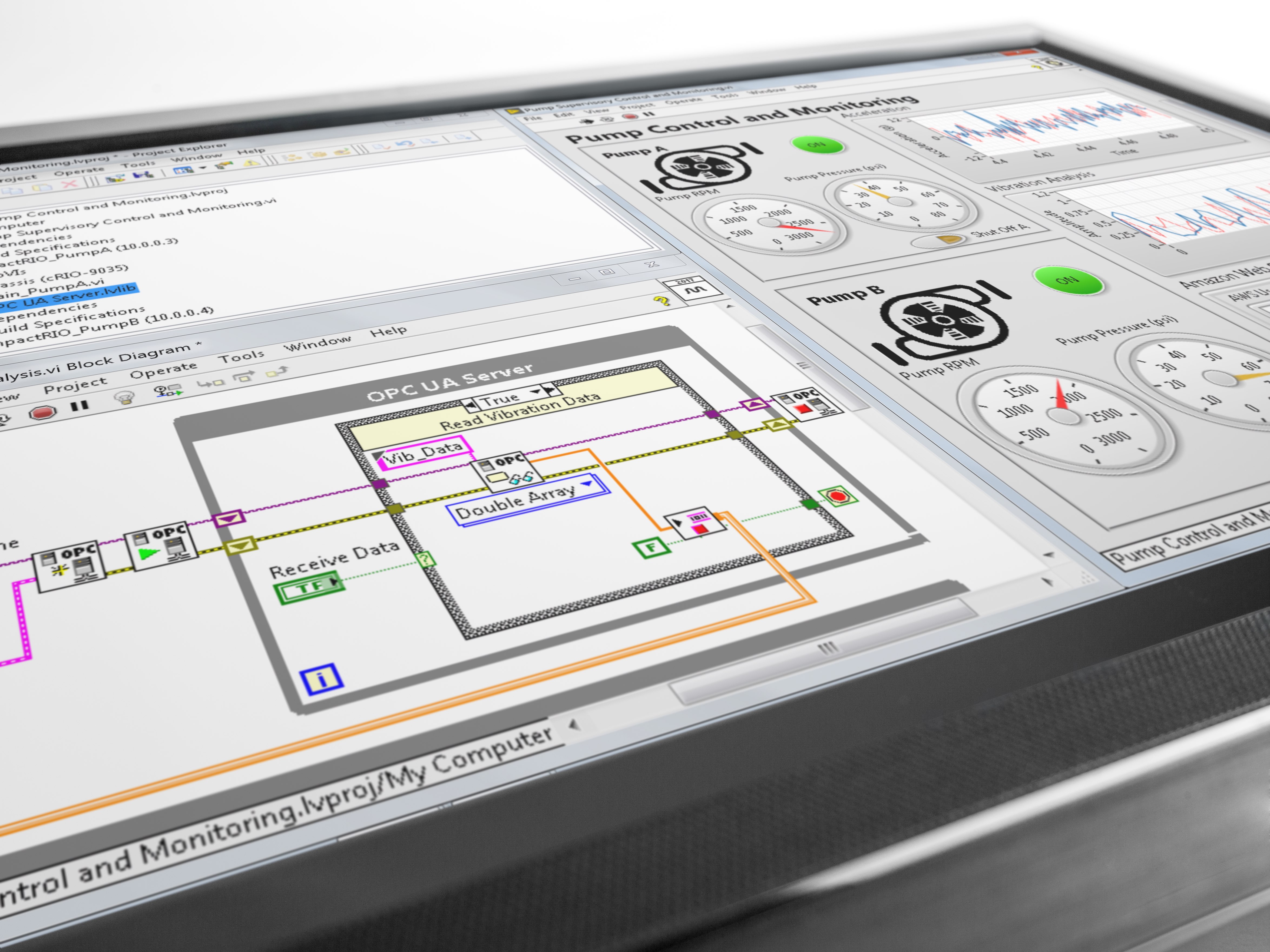This screenshot has height=952, width=1270.
Task: Pause execution in the block diagram toolbar
Action: click(79, 406)
